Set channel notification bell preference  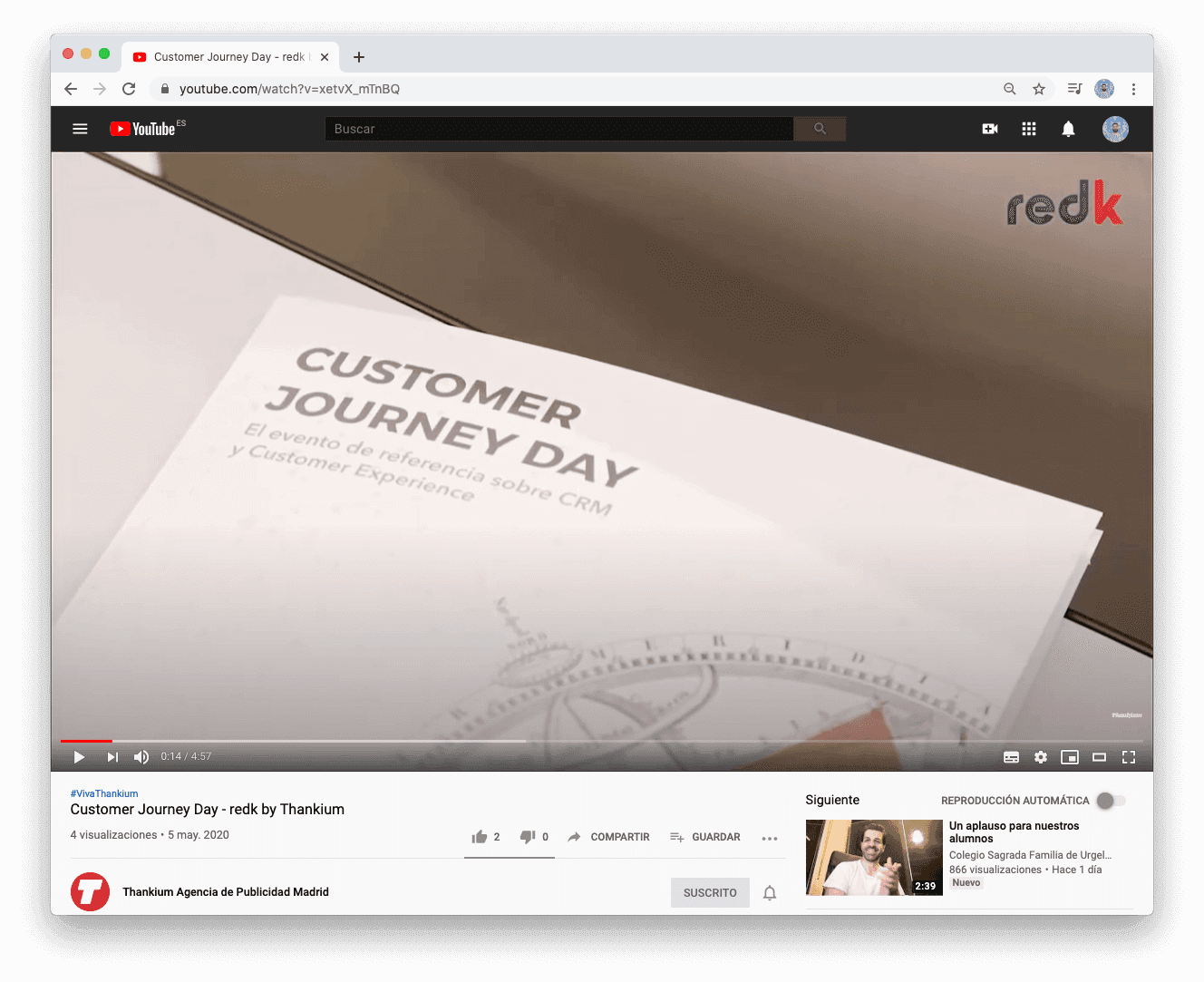[x=770, y=893]
